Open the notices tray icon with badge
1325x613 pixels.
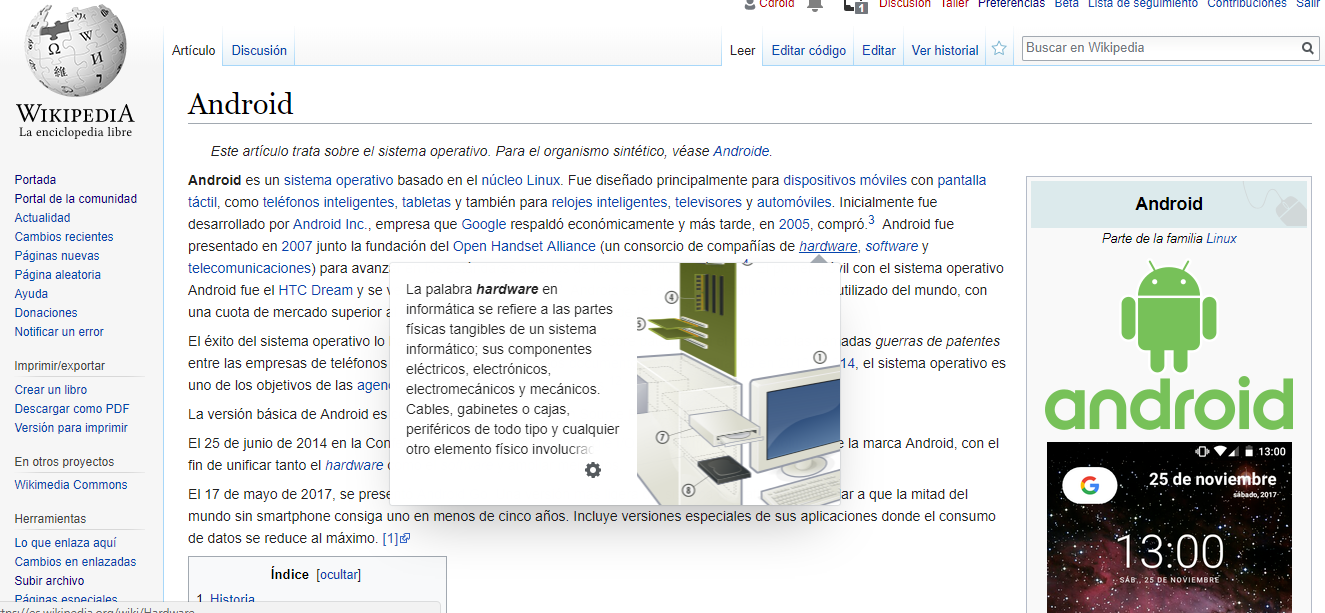856,5
